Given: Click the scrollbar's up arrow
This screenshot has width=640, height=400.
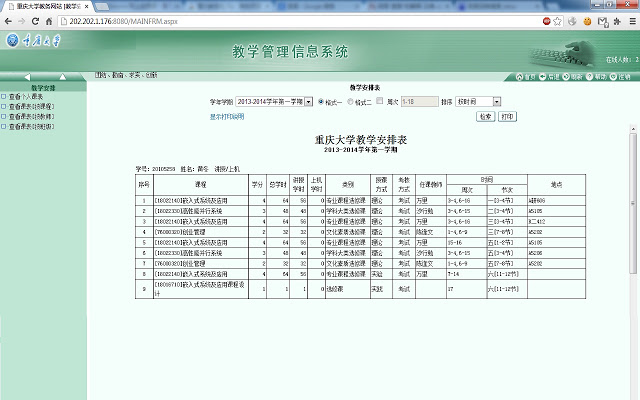Looking at the screenshot, I should tap(633, 129).
